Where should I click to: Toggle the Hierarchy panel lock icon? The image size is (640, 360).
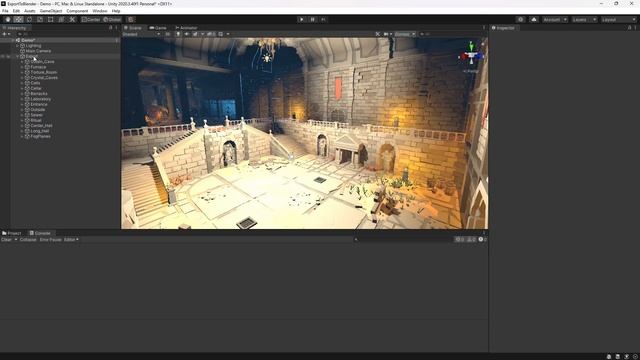[110, 28]
